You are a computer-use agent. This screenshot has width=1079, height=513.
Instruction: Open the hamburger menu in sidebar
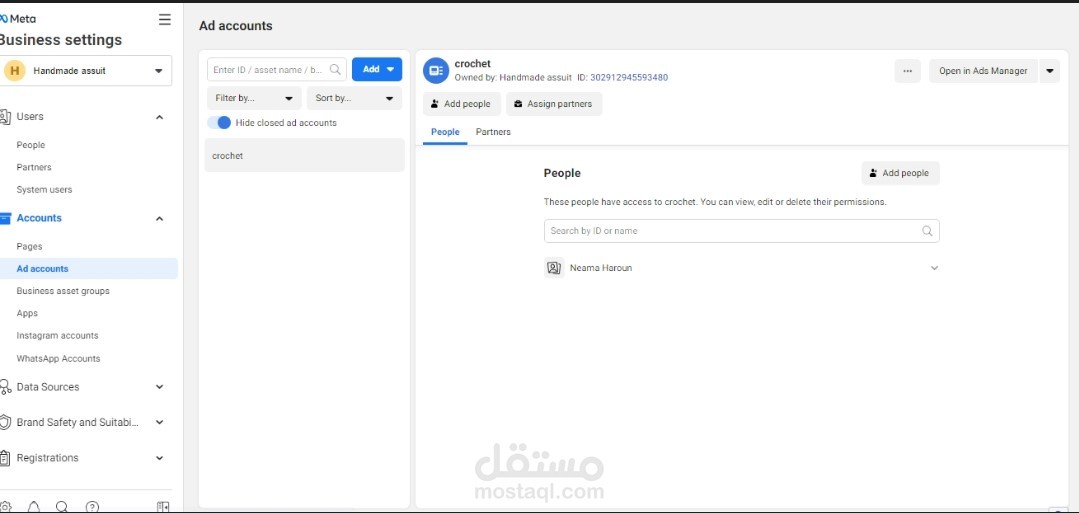[164, 19]
